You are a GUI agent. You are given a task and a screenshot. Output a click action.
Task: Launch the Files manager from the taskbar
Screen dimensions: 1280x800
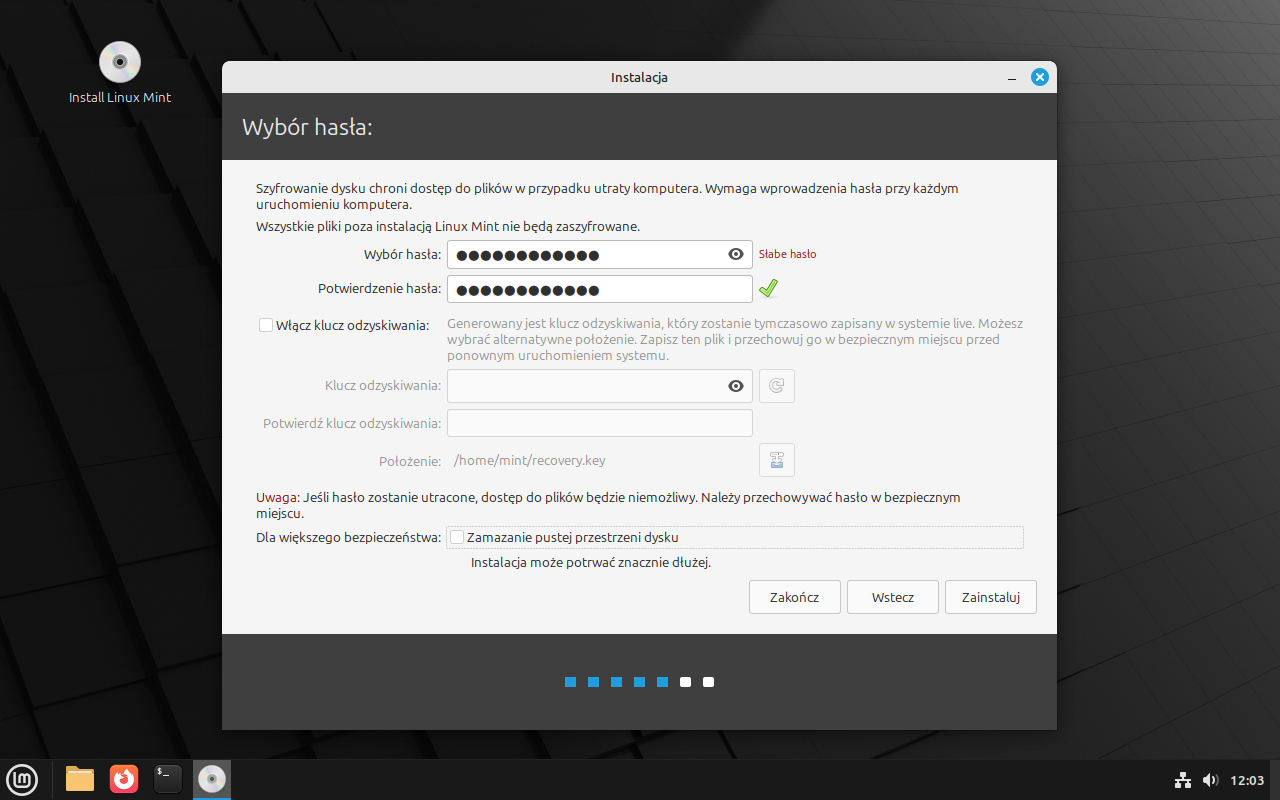coord(80,779)
